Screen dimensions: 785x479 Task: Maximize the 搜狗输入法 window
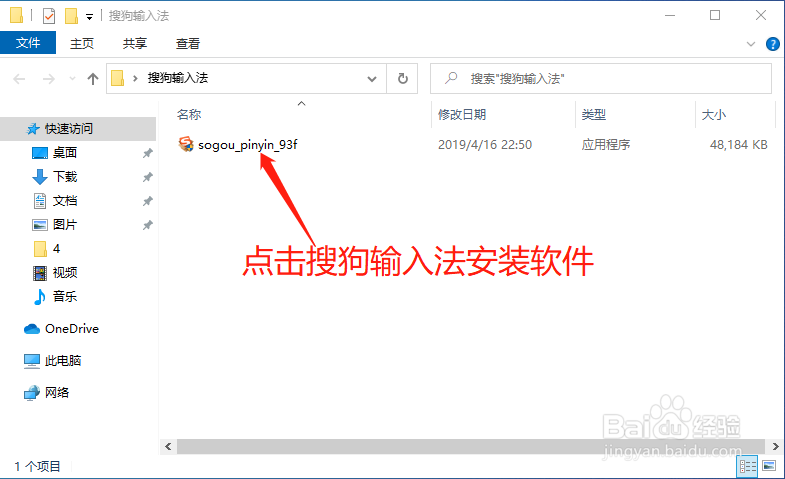(715, 16)
